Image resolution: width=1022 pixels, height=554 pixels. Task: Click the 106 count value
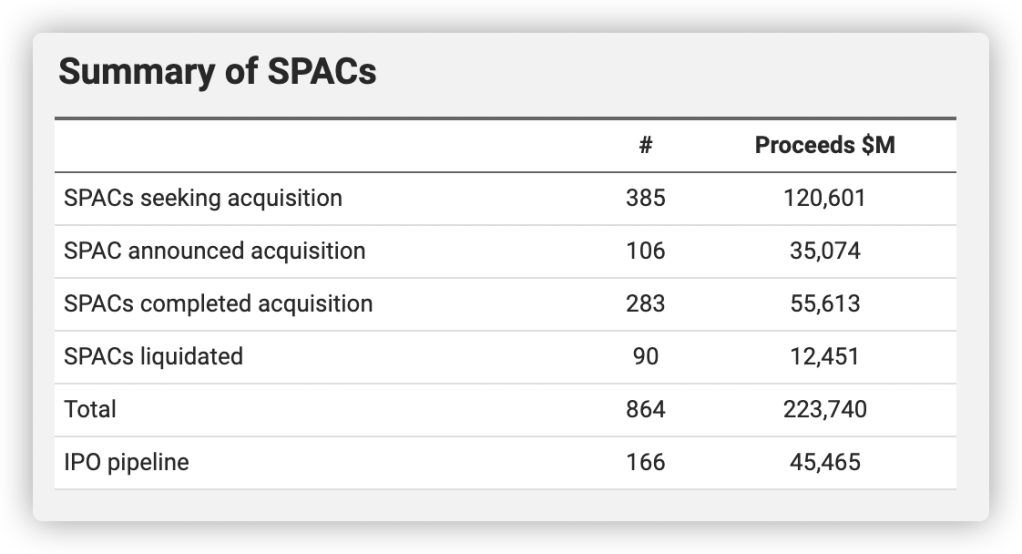[x=645, y=251]
